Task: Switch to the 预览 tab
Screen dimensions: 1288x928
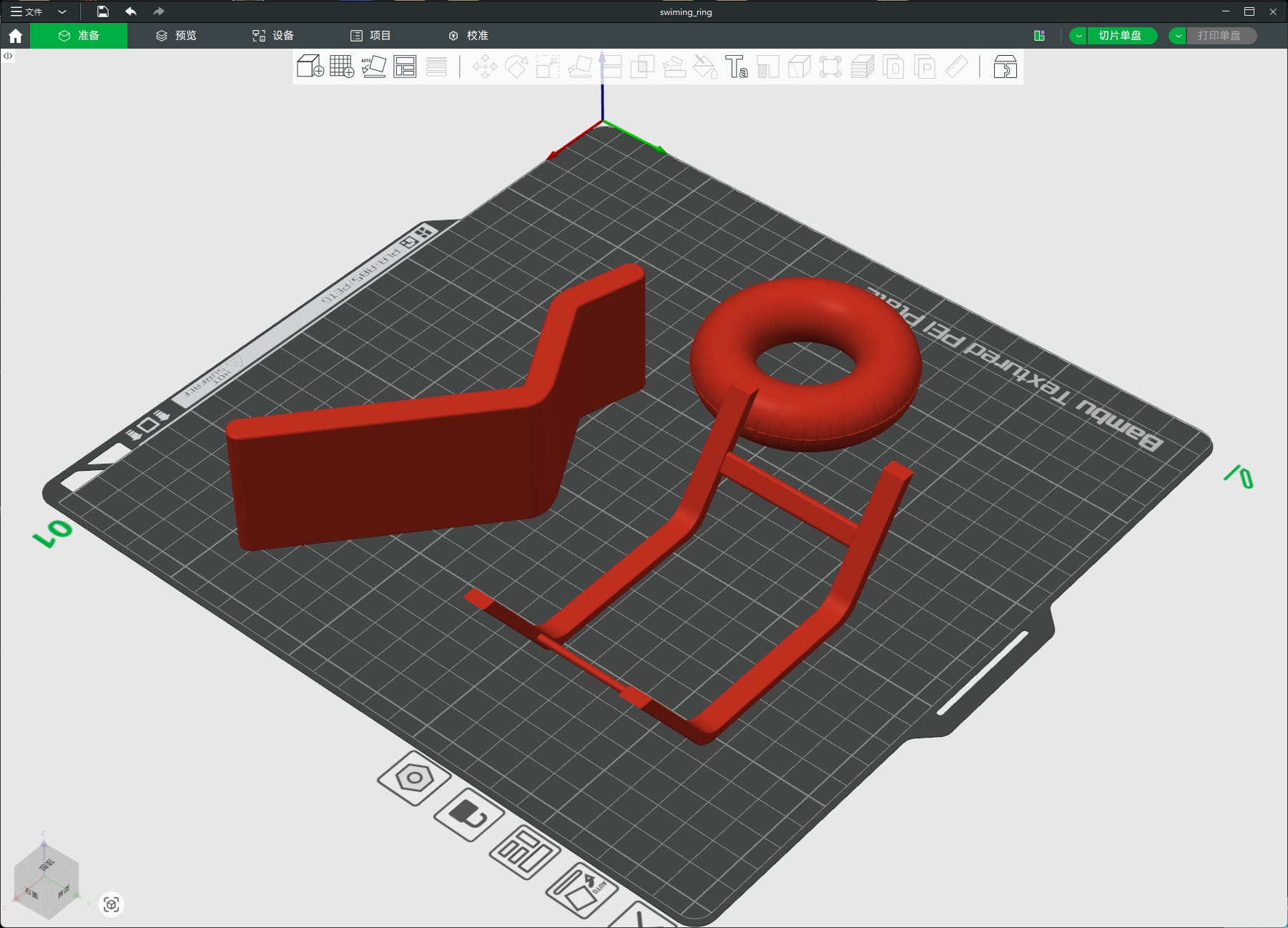Action: point(176,36)
